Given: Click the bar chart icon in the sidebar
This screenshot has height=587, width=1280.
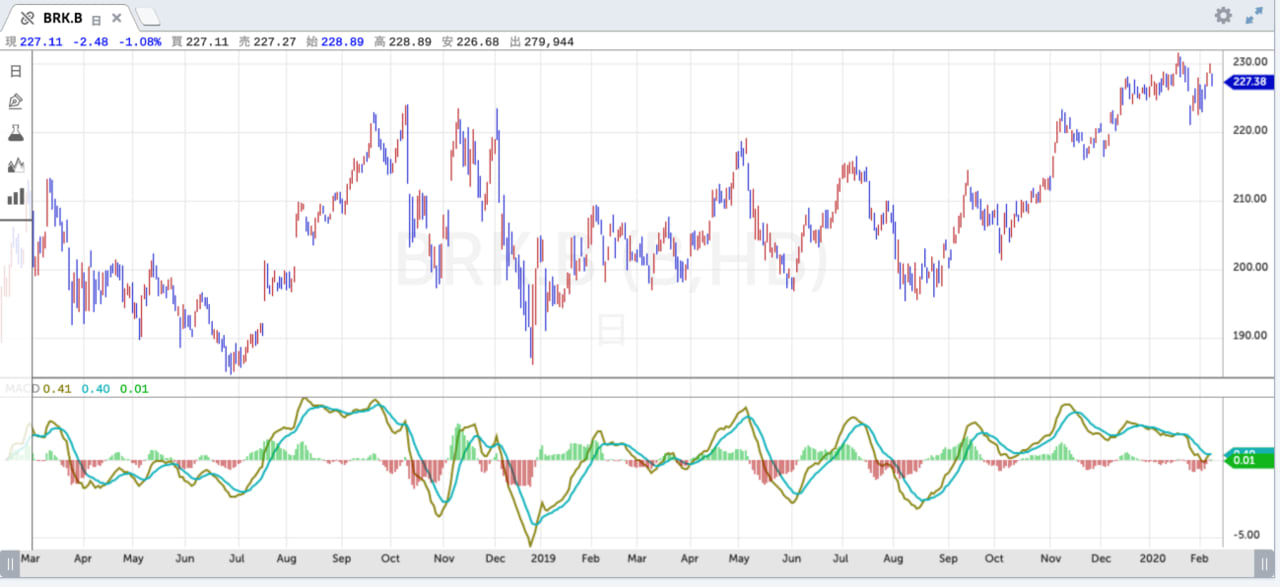Looking at the screenshot, I should [x=15, y=196].
